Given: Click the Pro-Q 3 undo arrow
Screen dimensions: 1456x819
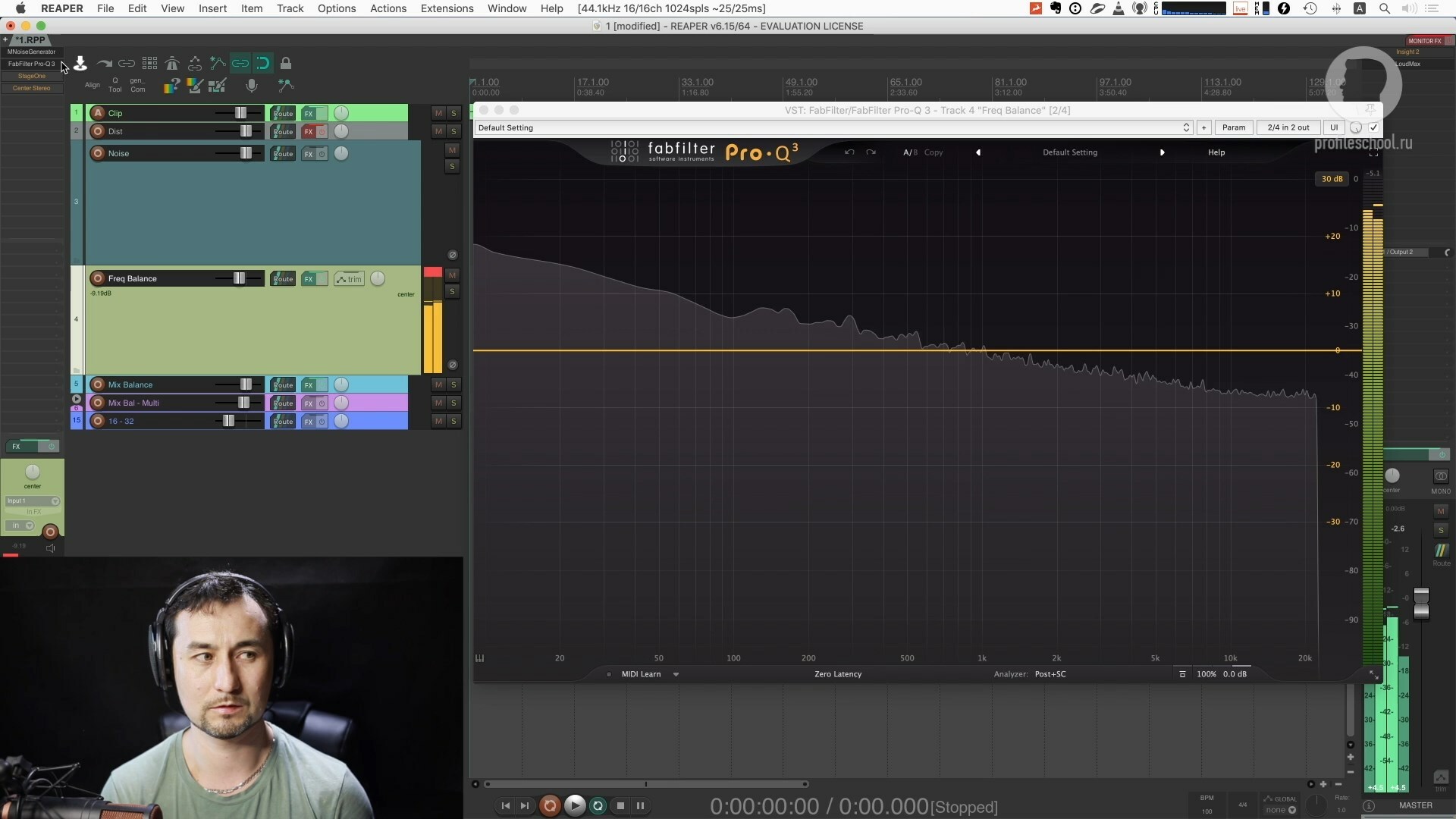Looking at the screenshot, I should coord(849,152).
